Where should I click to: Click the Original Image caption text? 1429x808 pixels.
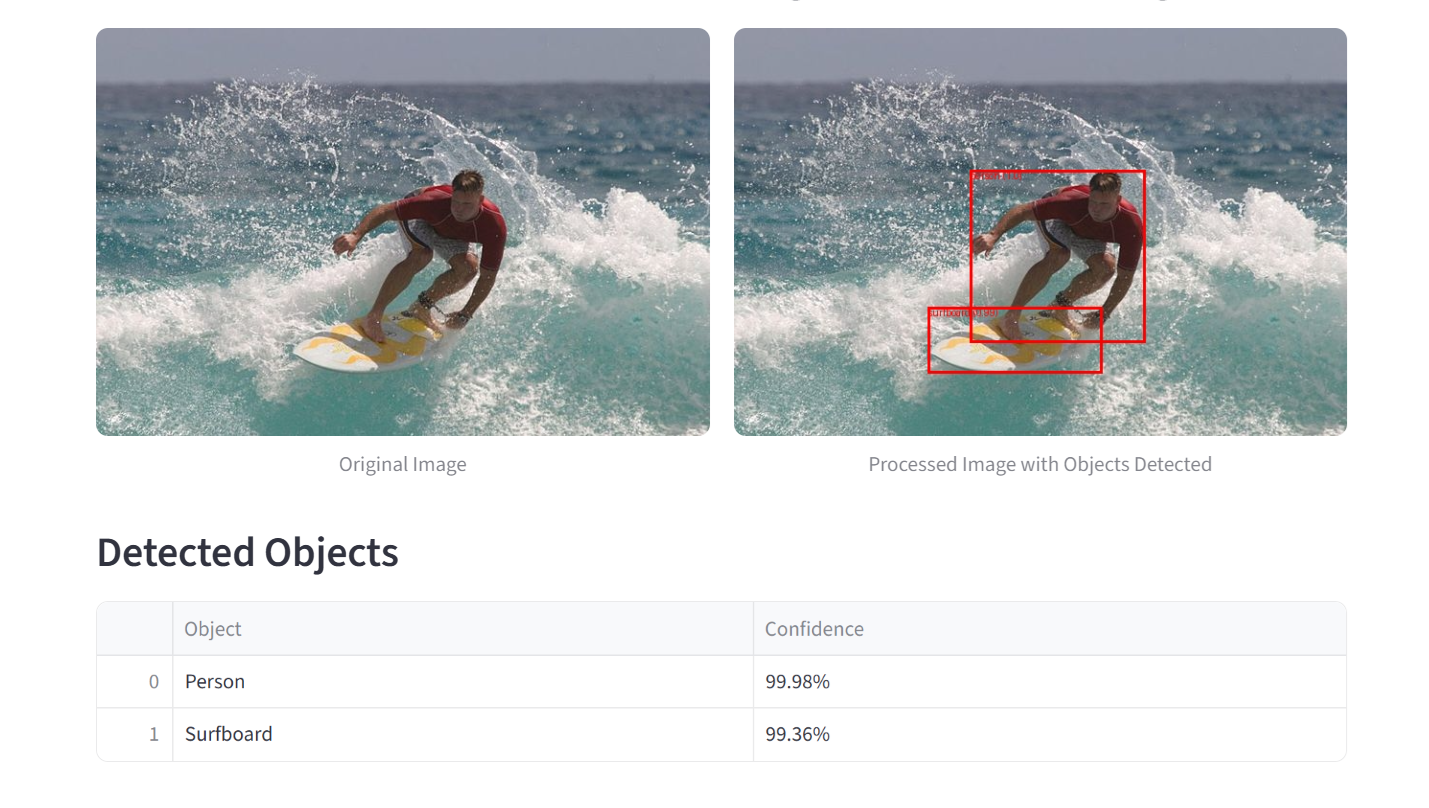click(402, 464)
